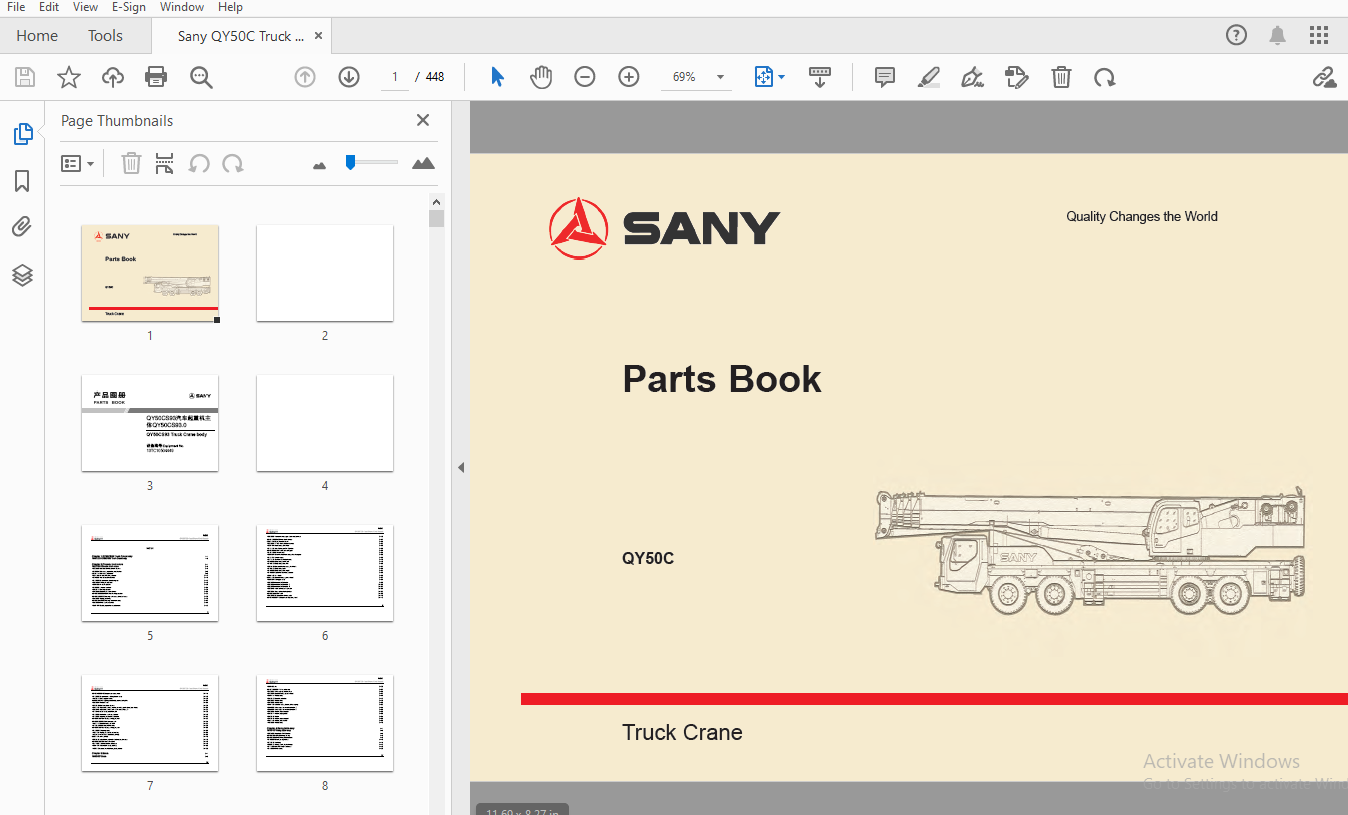This screenshot has height=815, width=1348.
Task: Rotate thumbnails clockwise
Action: [x=233, y=163]
